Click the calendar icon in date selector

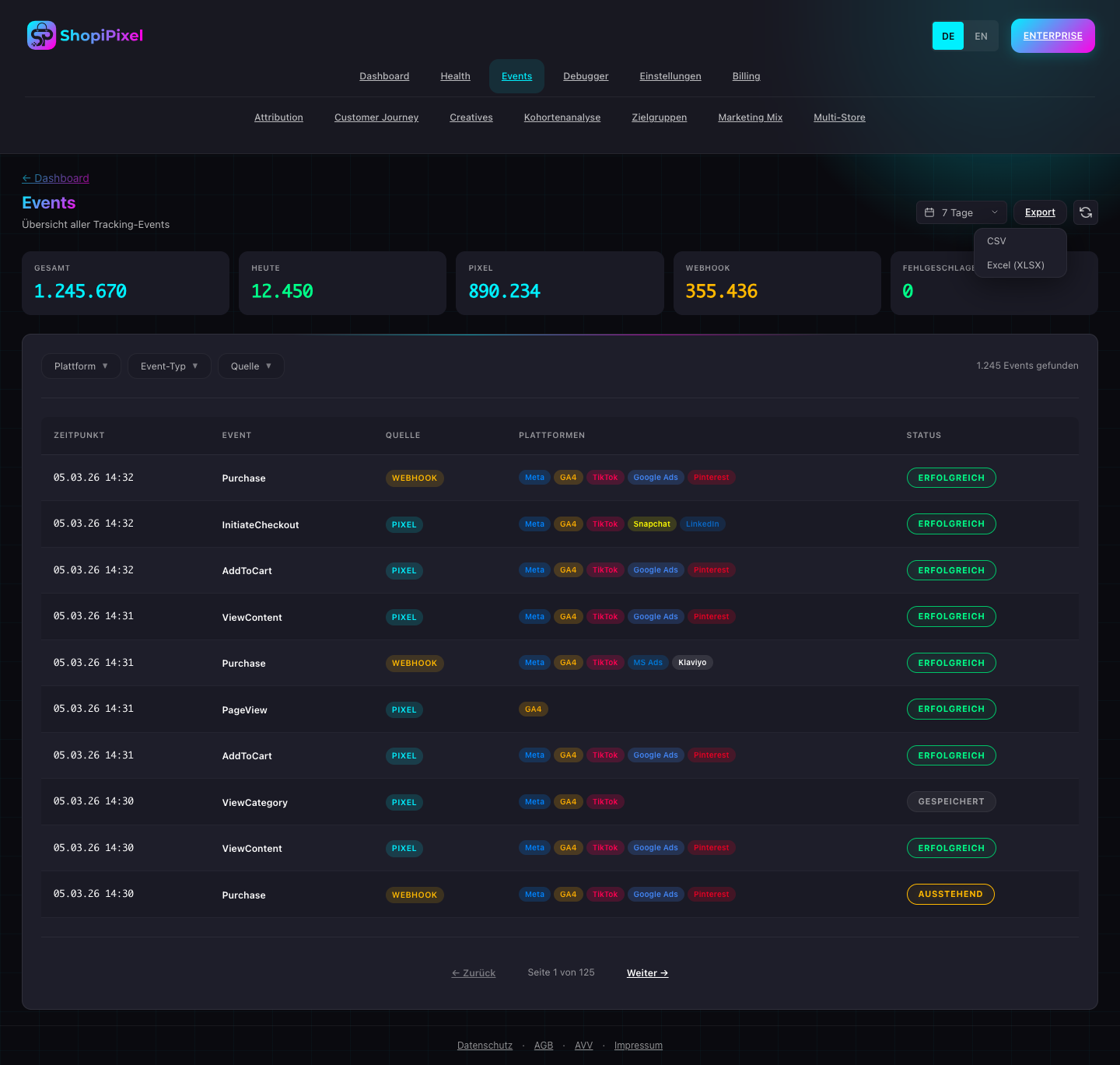(929, 212)
